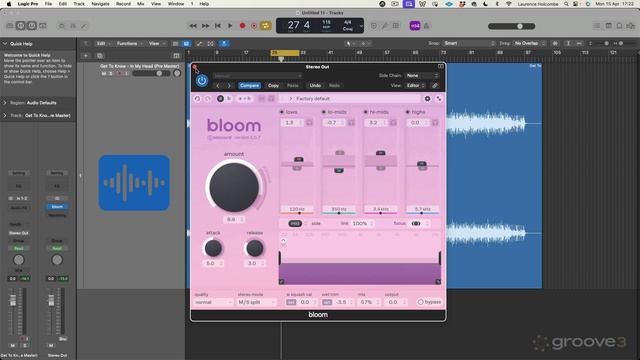The width and height of the screenshot is (640, 360).
Task: Open the stereo mode M/S split dropdown
Action: pos(257,302)
